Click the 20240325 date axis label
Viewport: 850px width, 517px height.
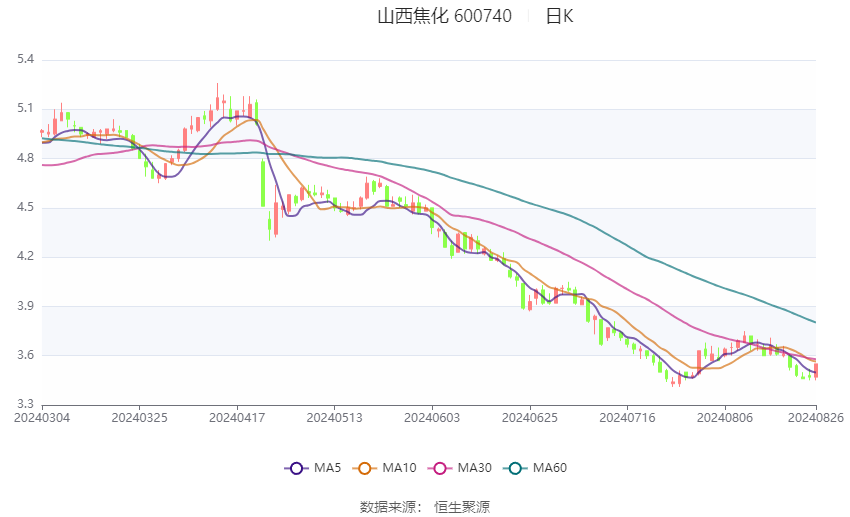[139, 418]
